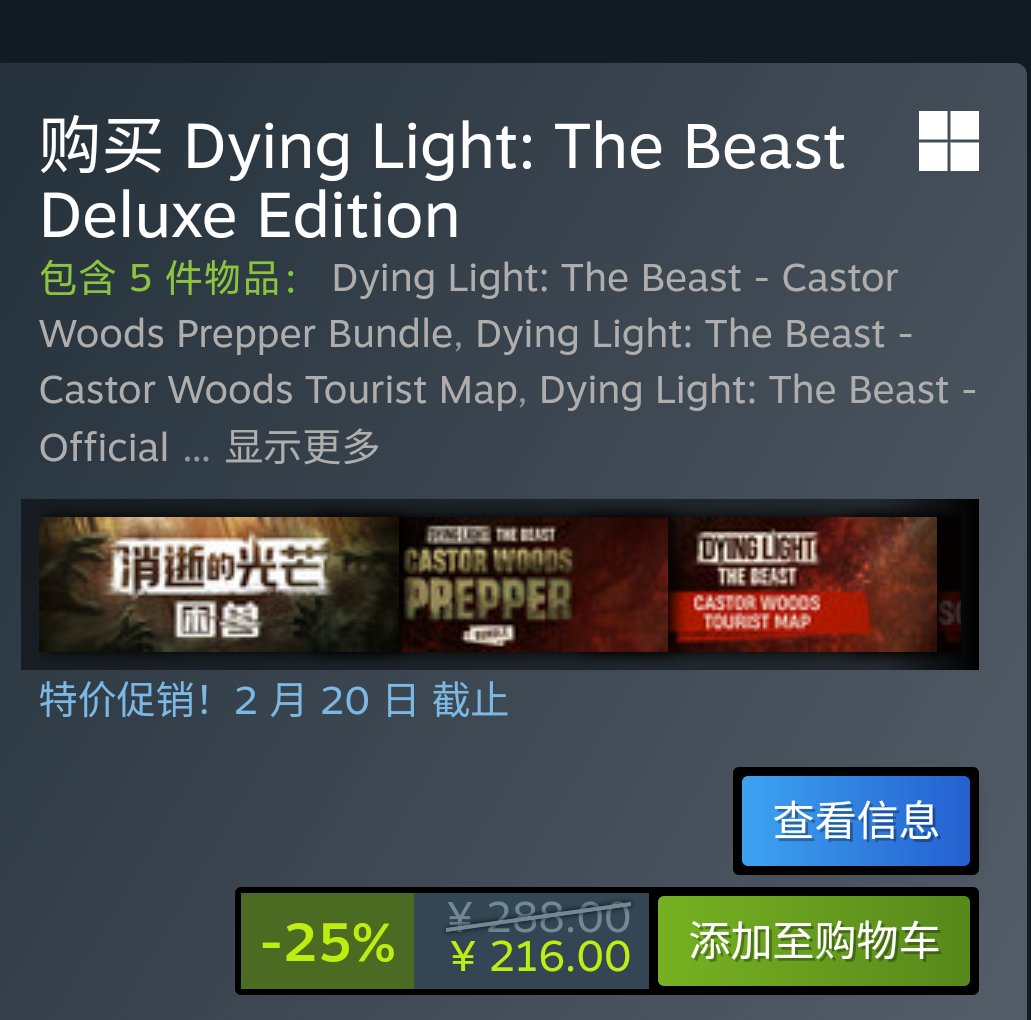Screen dimensions: 1031x1020
Task: Click the Windows platform icon
Action: click(948, 141)
